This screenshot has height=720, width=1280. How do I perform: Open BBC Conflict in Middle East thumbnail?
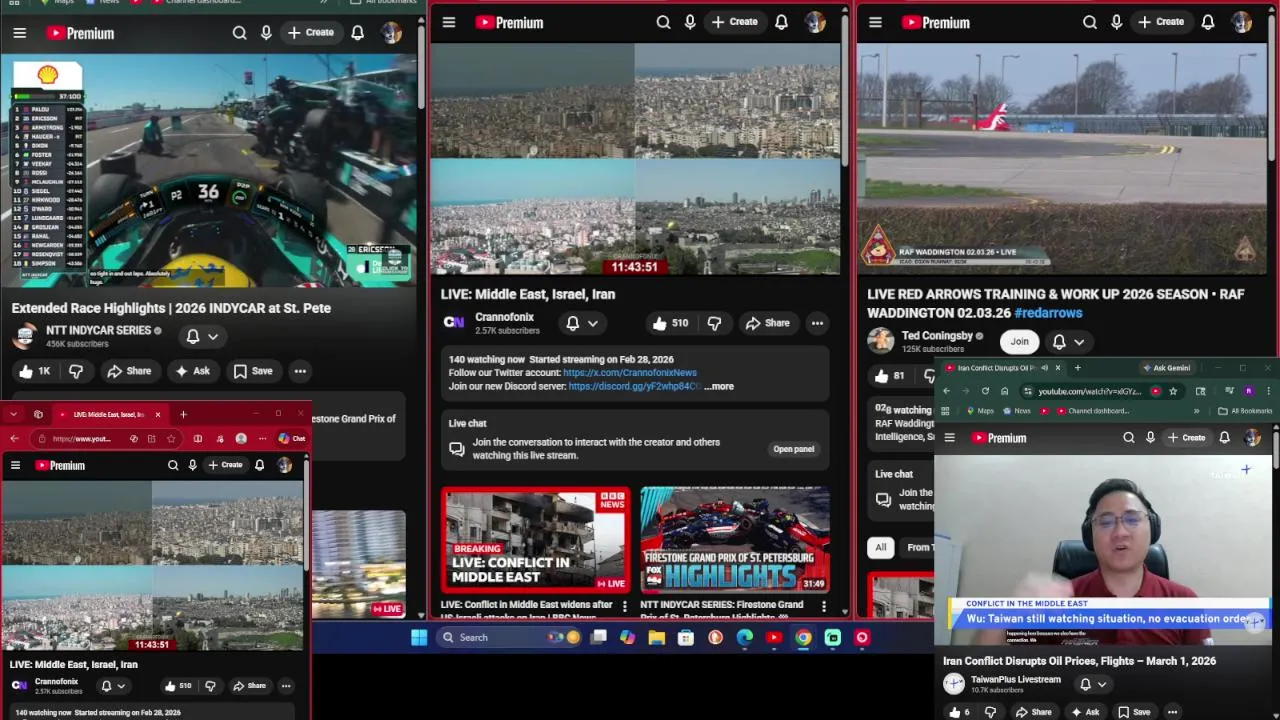pyautogui.click(x=536, y=539)
